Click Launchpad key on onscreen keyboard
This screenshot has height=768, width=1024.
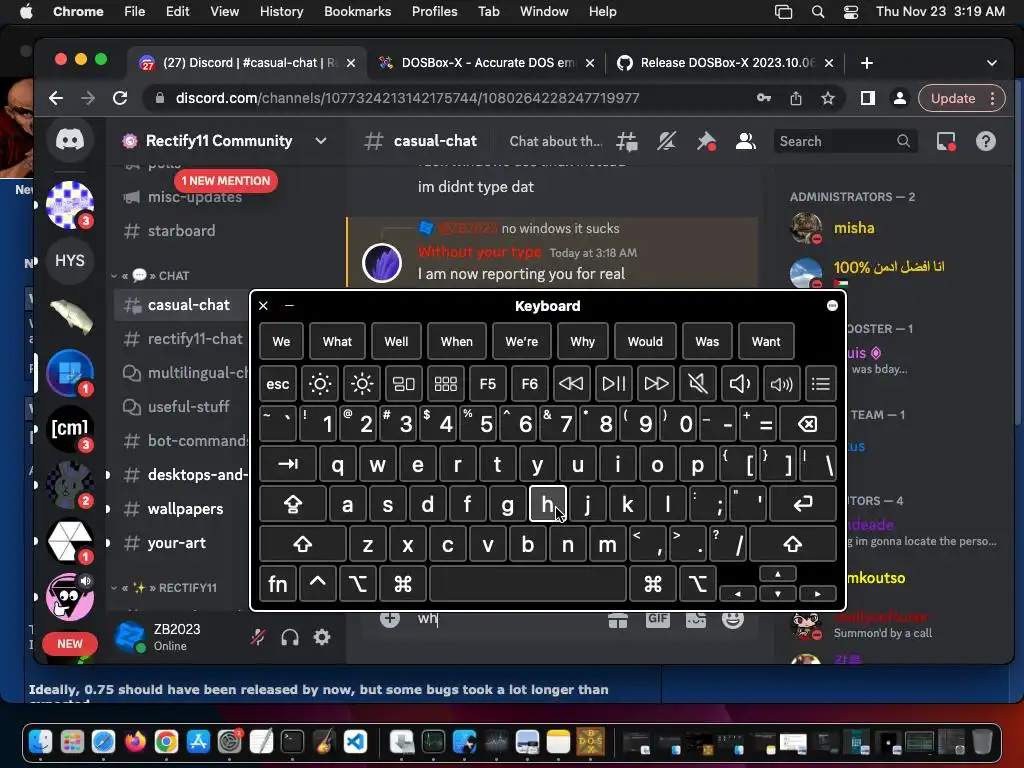click(x=445, y=383)
